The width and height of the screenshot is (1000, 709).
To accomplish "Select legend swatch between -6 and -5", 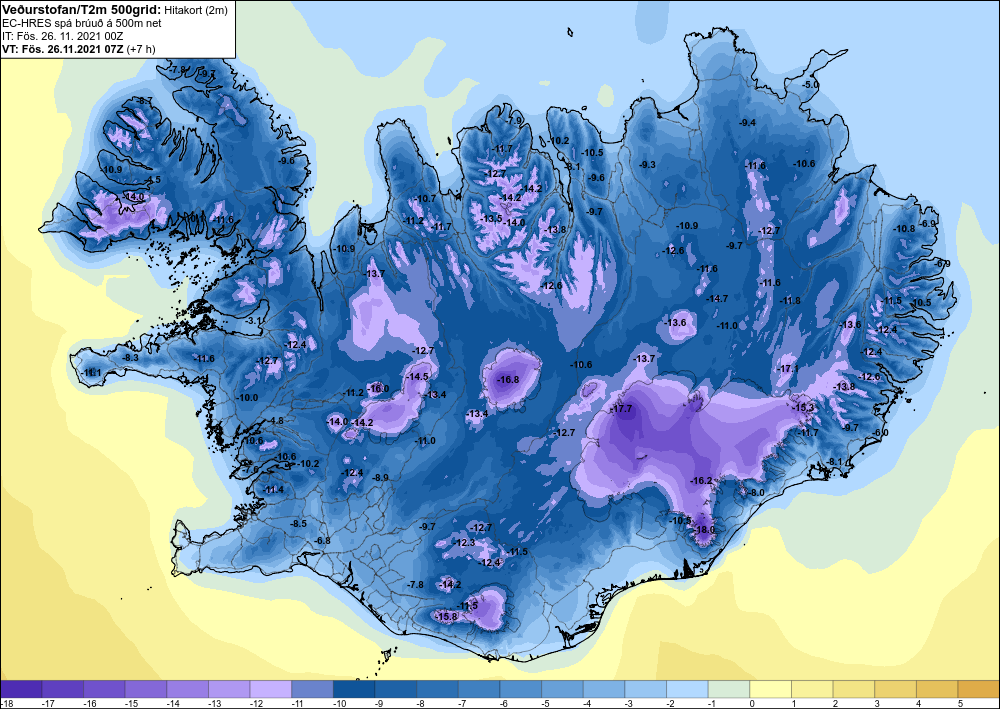I will [520, 689].
